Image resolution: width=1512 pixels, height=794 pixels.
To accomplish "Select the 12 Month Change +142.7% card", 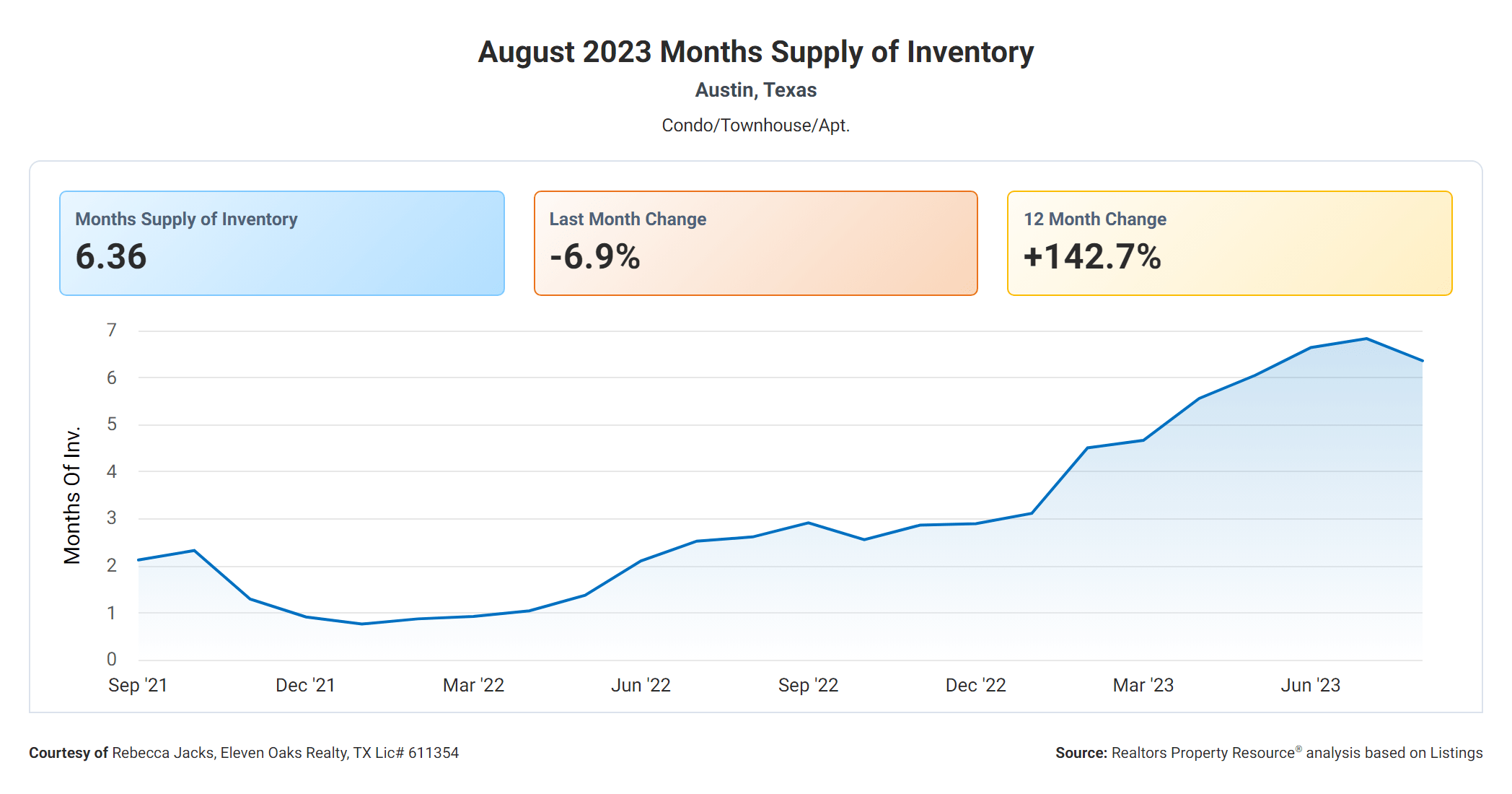I will 1228,243.
